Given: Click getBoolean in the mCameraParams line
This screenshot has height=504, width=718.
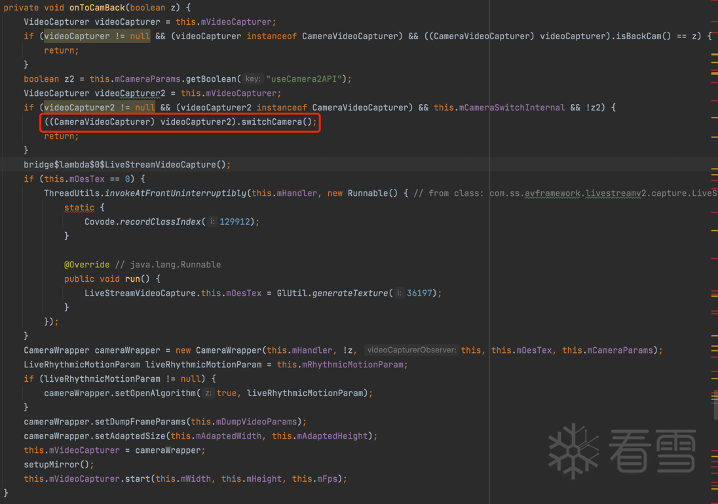Looking at the screenshot, I should click(211, 79).
